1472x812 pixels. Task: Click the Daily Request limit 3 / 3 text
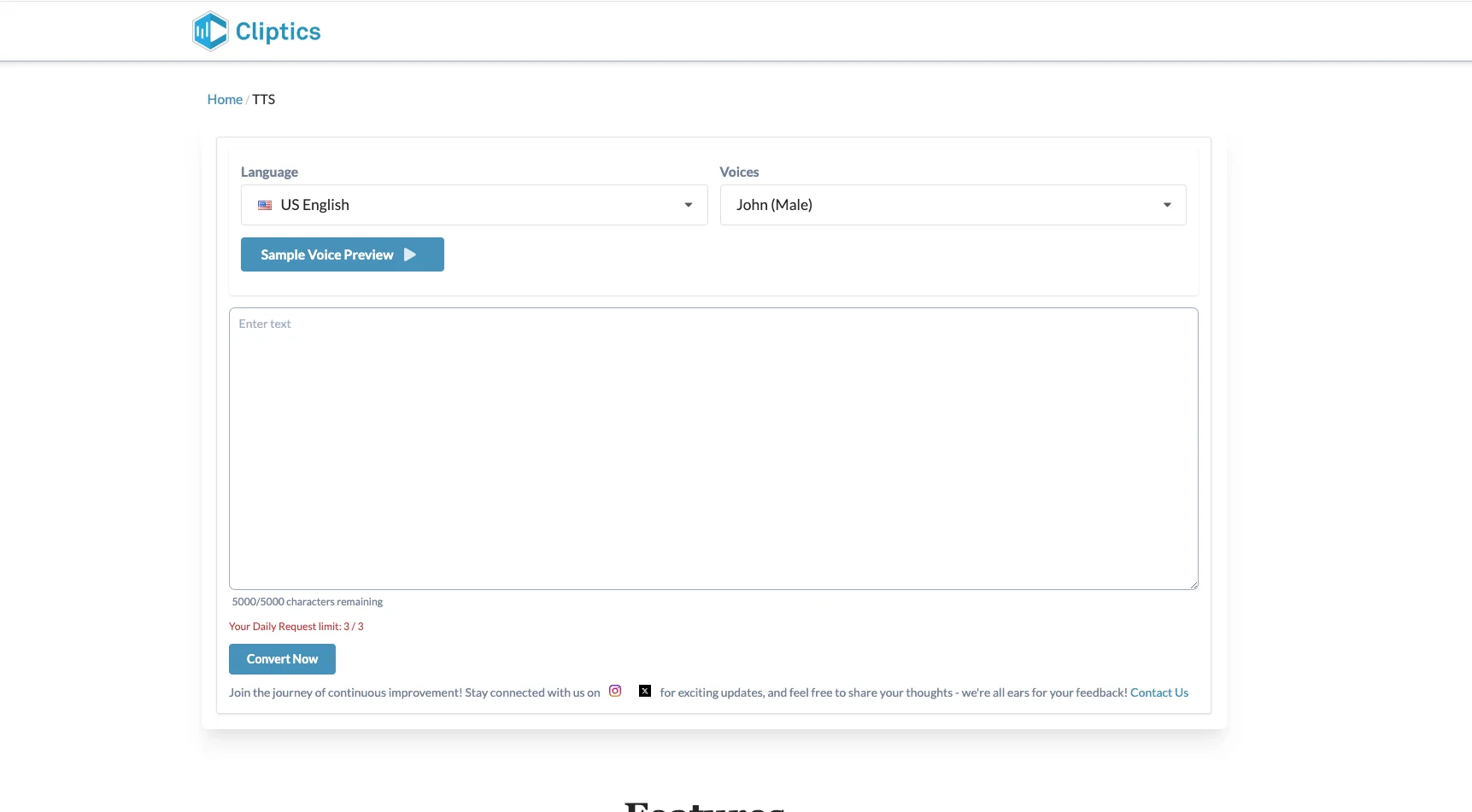pyautogui.click(x=296, y=627)
